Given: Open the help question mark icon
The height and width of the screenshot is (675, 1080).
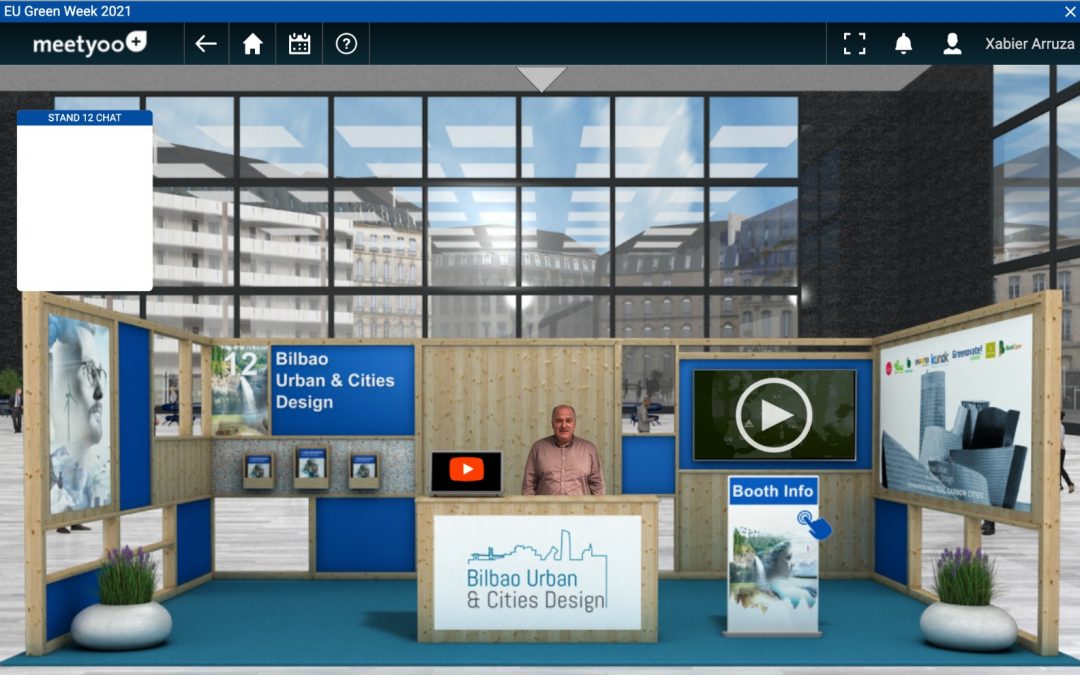Looking at the screenshot, I should point(346,44).
